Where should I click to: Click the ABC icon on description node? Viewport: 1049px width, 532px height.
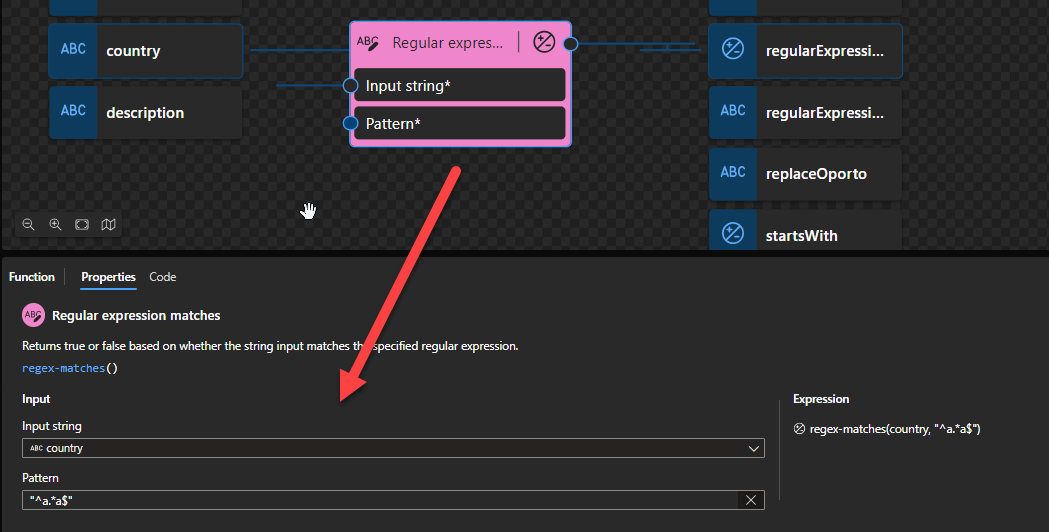point(73,112)
